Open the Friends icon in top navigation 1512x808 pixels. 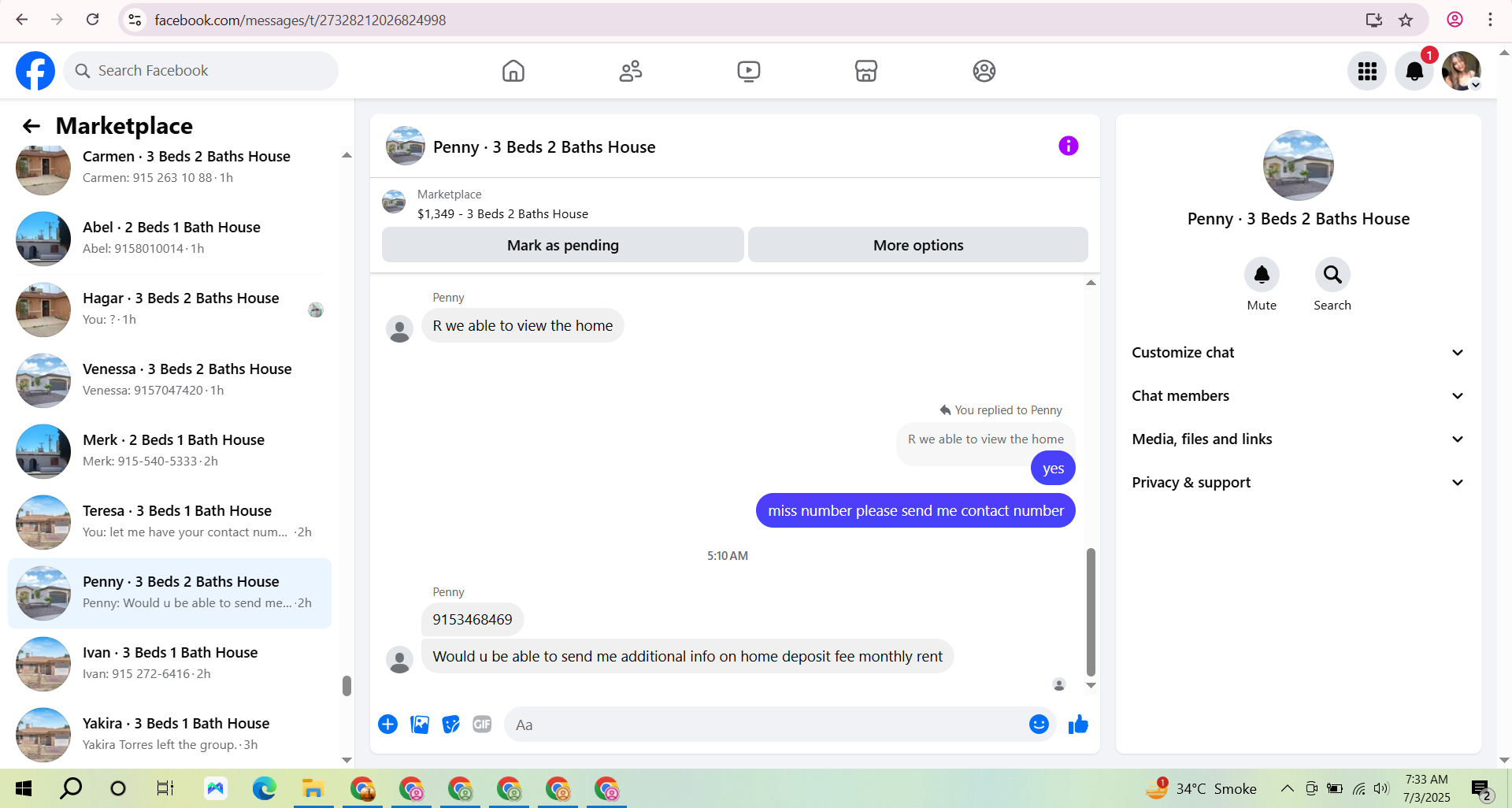(631, 71)
